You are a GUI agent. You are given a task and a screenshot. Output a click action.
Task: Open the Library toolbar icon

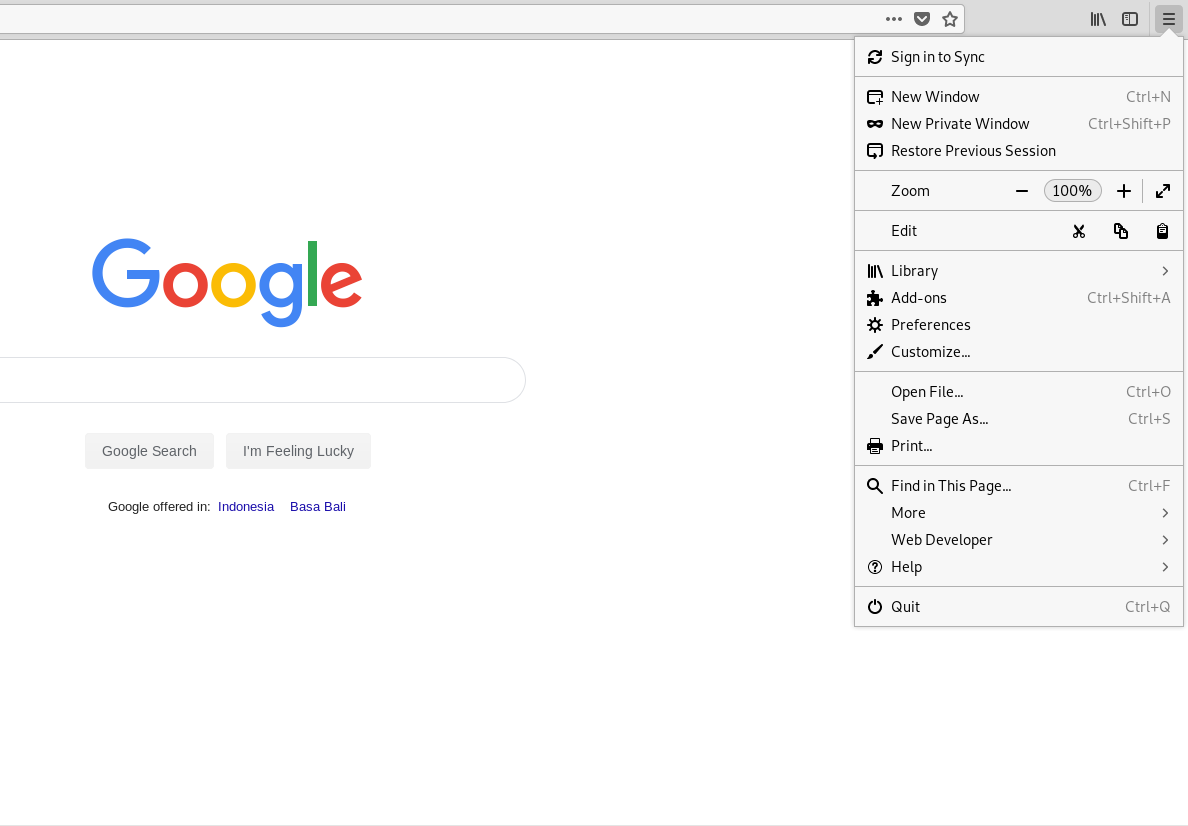[x=1098, y=19]
